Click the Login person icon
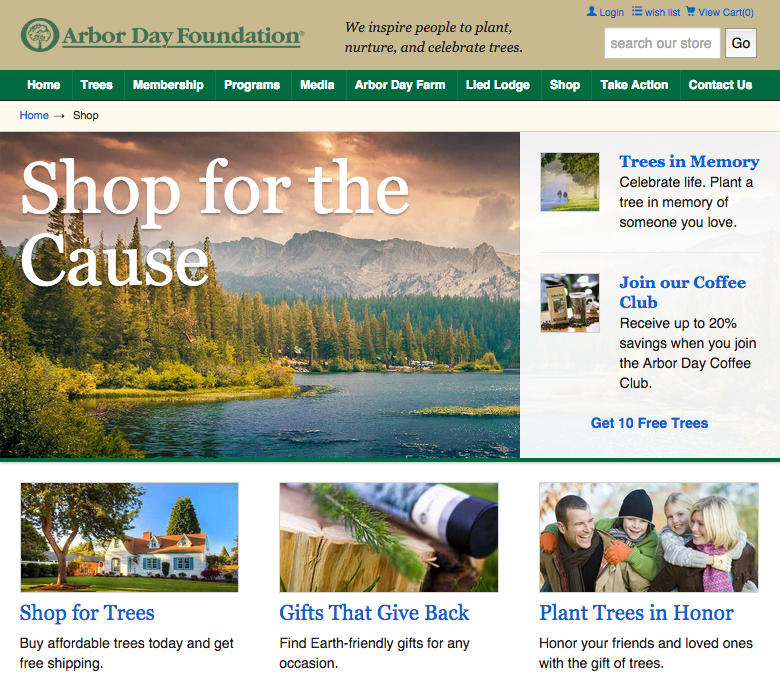Screen dimensions: 780x674 pos(591,11)
